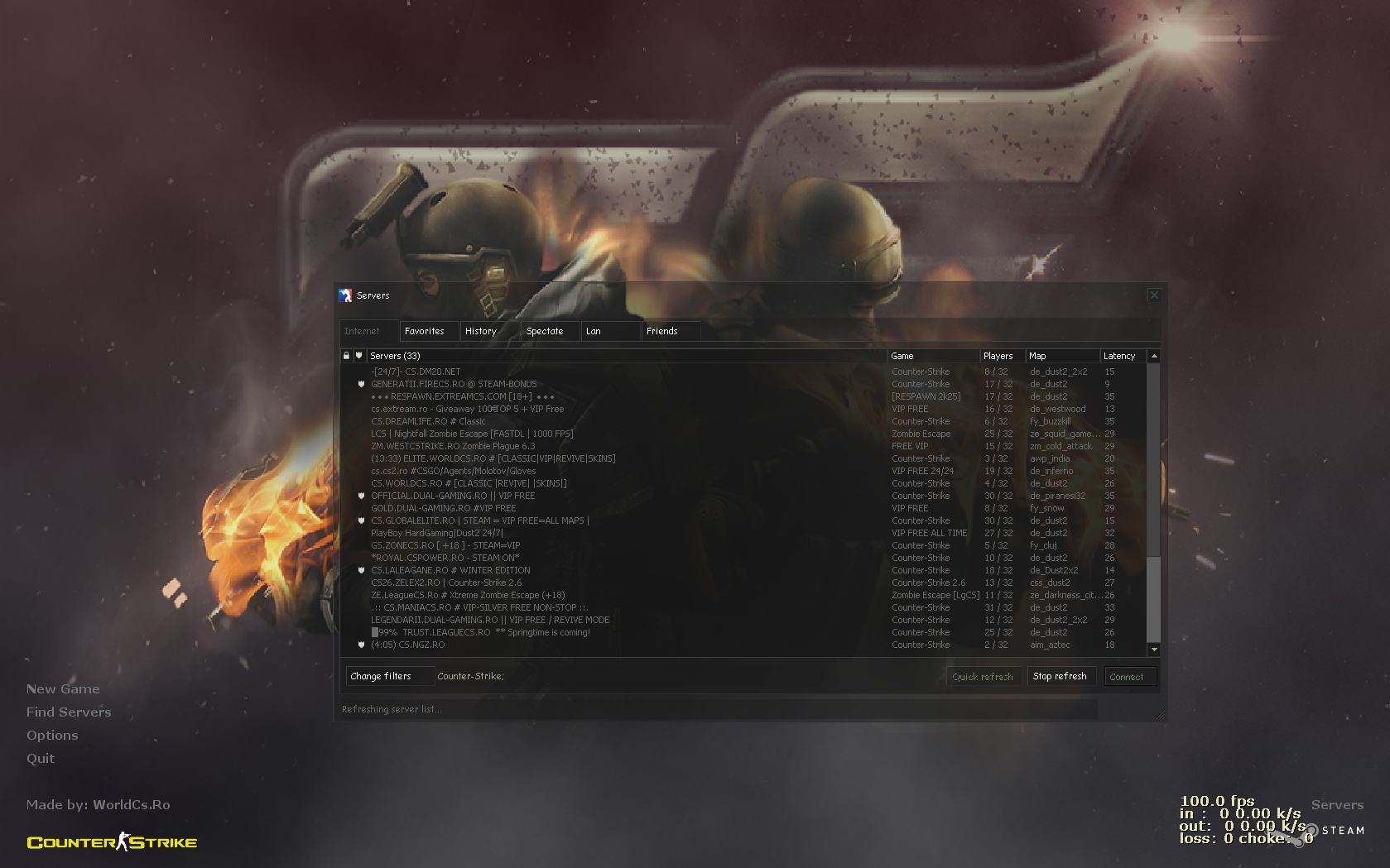The height and width of the screenshot is (868, 1390).
Task: Click the Steam logo in corner
Action: (x=1311, y=831)
